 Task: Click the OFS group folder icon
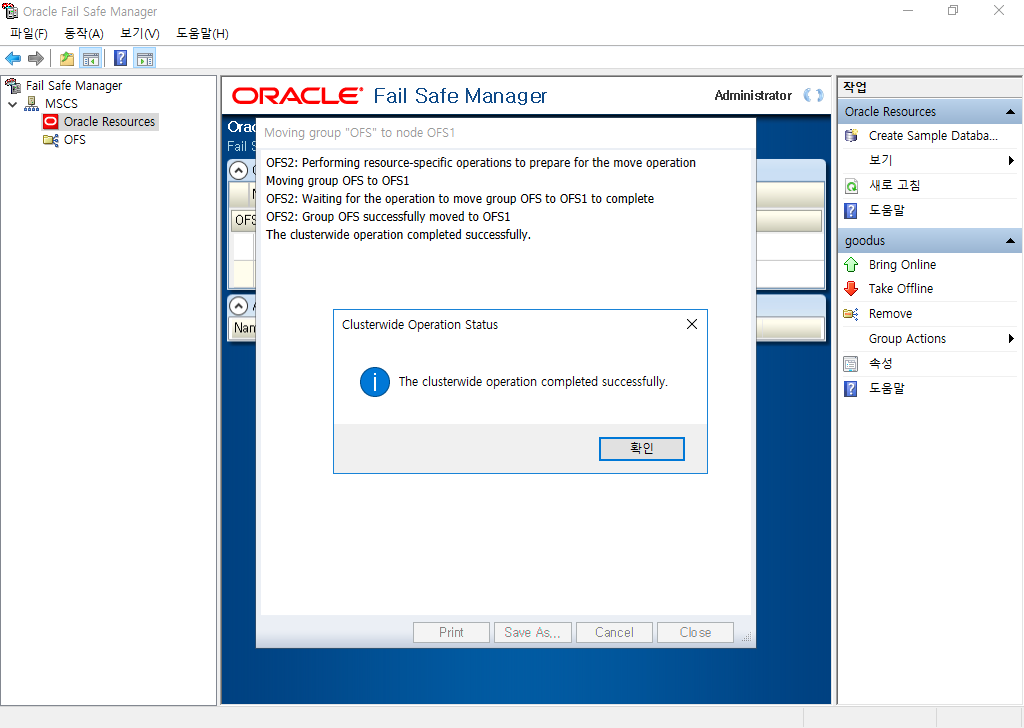pos(50,140)
